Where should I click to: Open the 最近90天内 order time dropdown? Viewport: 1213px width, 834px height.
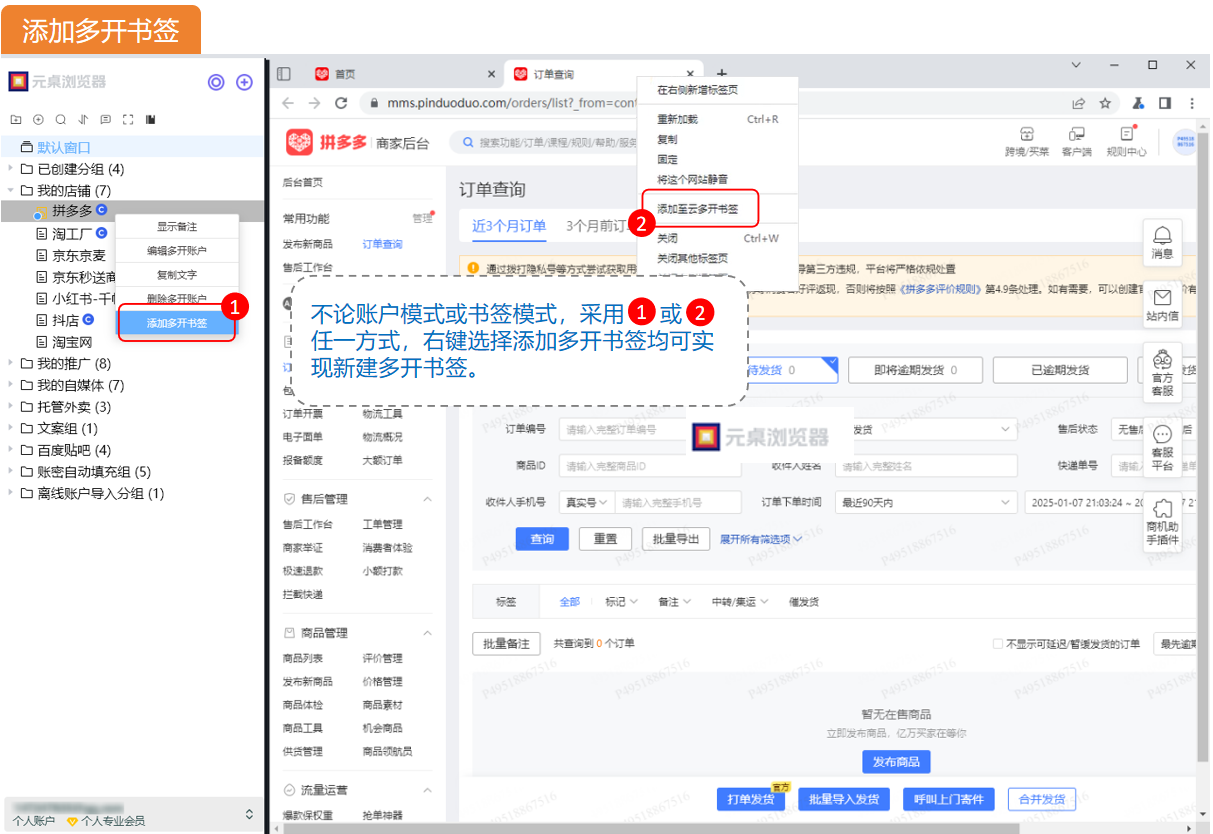925,502
